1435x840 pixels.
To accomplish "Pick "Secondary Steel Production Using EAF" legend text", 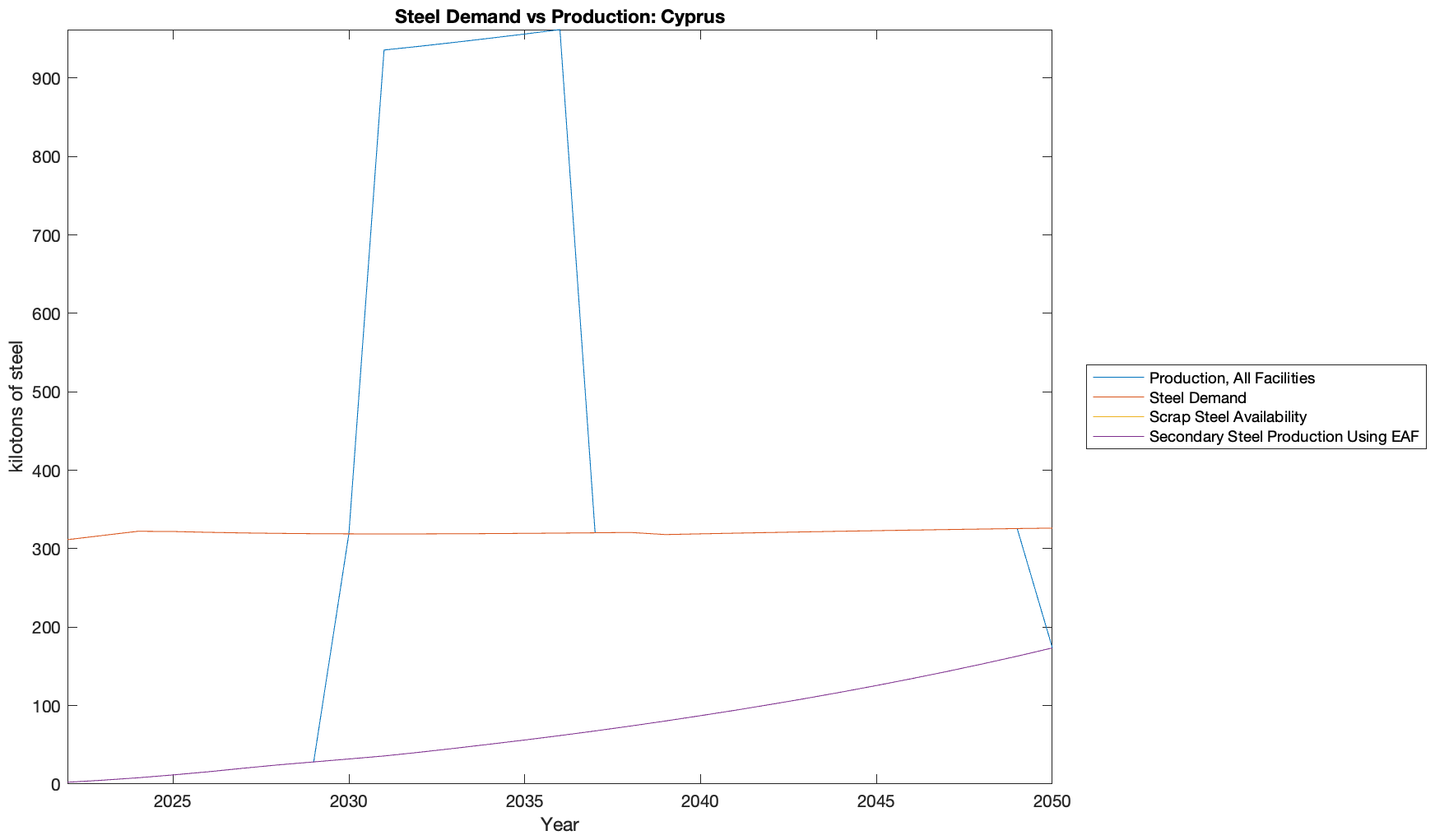I will [1284, 437].
